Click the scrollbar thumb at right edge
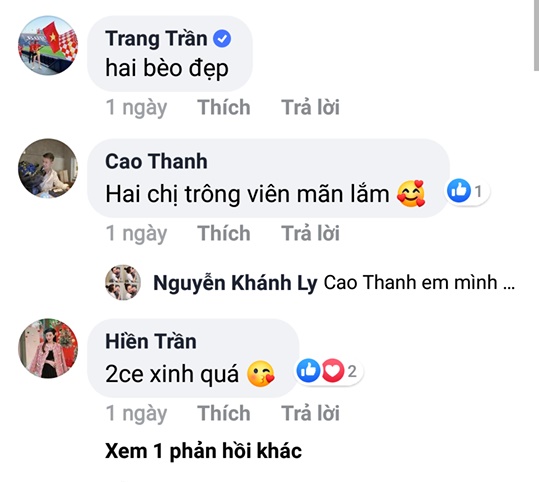539x482 pixels. click(536, 35)
